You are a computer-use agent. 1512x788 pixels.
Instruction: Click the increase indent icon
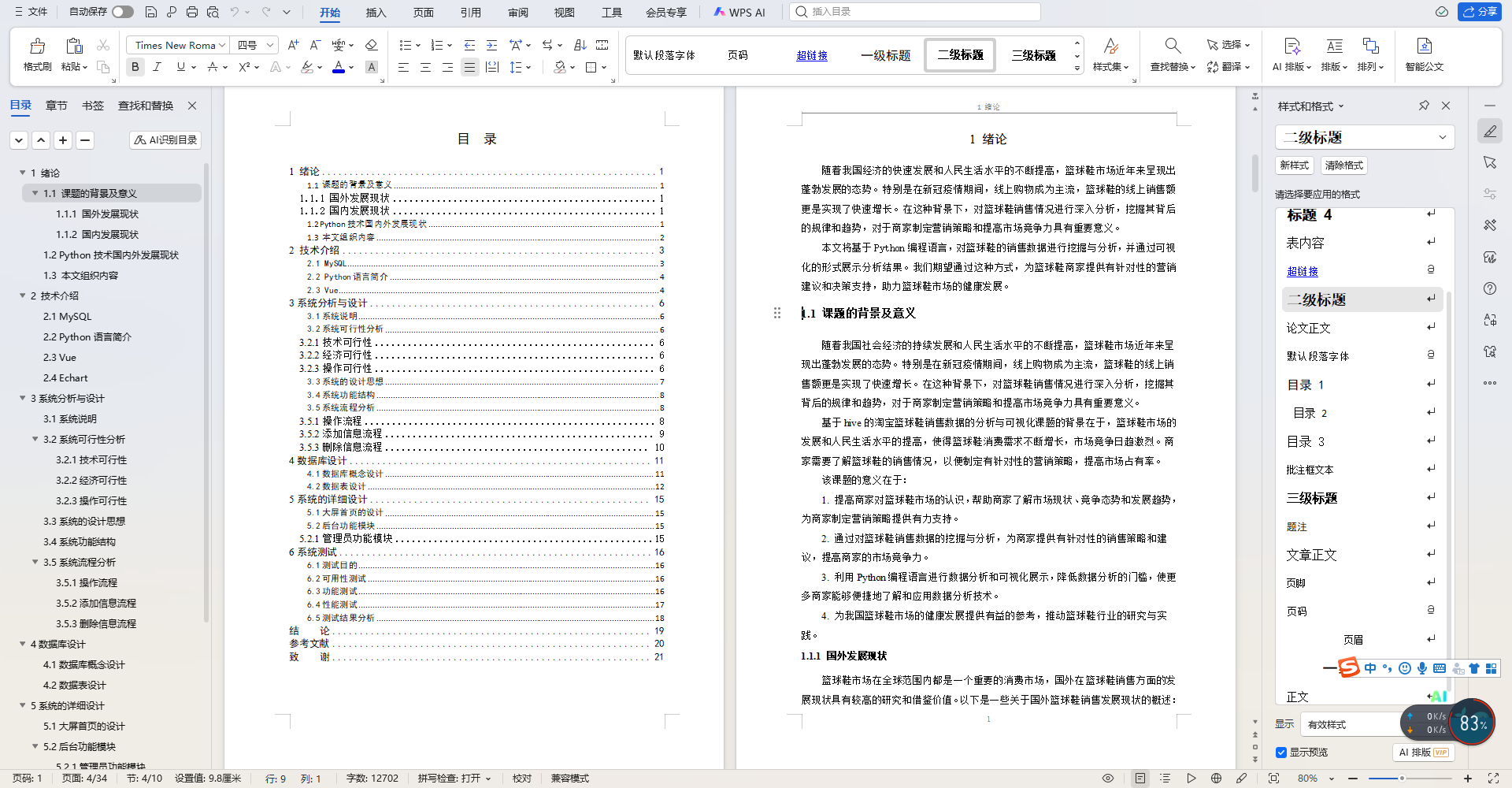pos(491,45)
